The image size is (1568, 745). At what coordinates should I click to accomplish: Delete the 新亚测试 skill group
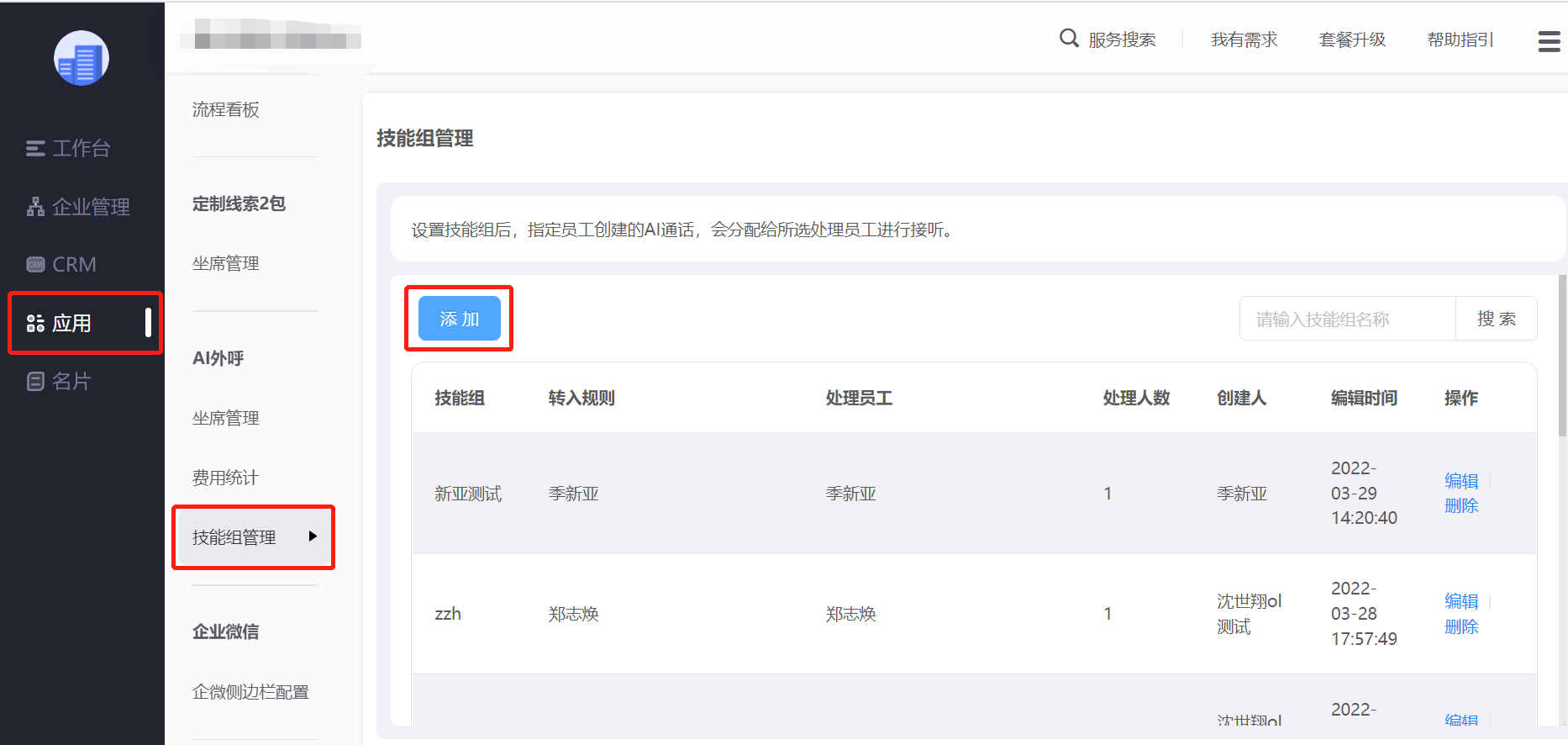(1461, 505)
